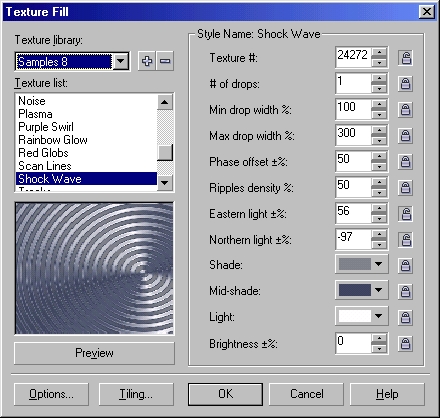Image resolution: width=440 pixels, height=418 pixels.
Task: Toggle the lock for Northern light
Action: pyautogui.click(x=405, y=240)
